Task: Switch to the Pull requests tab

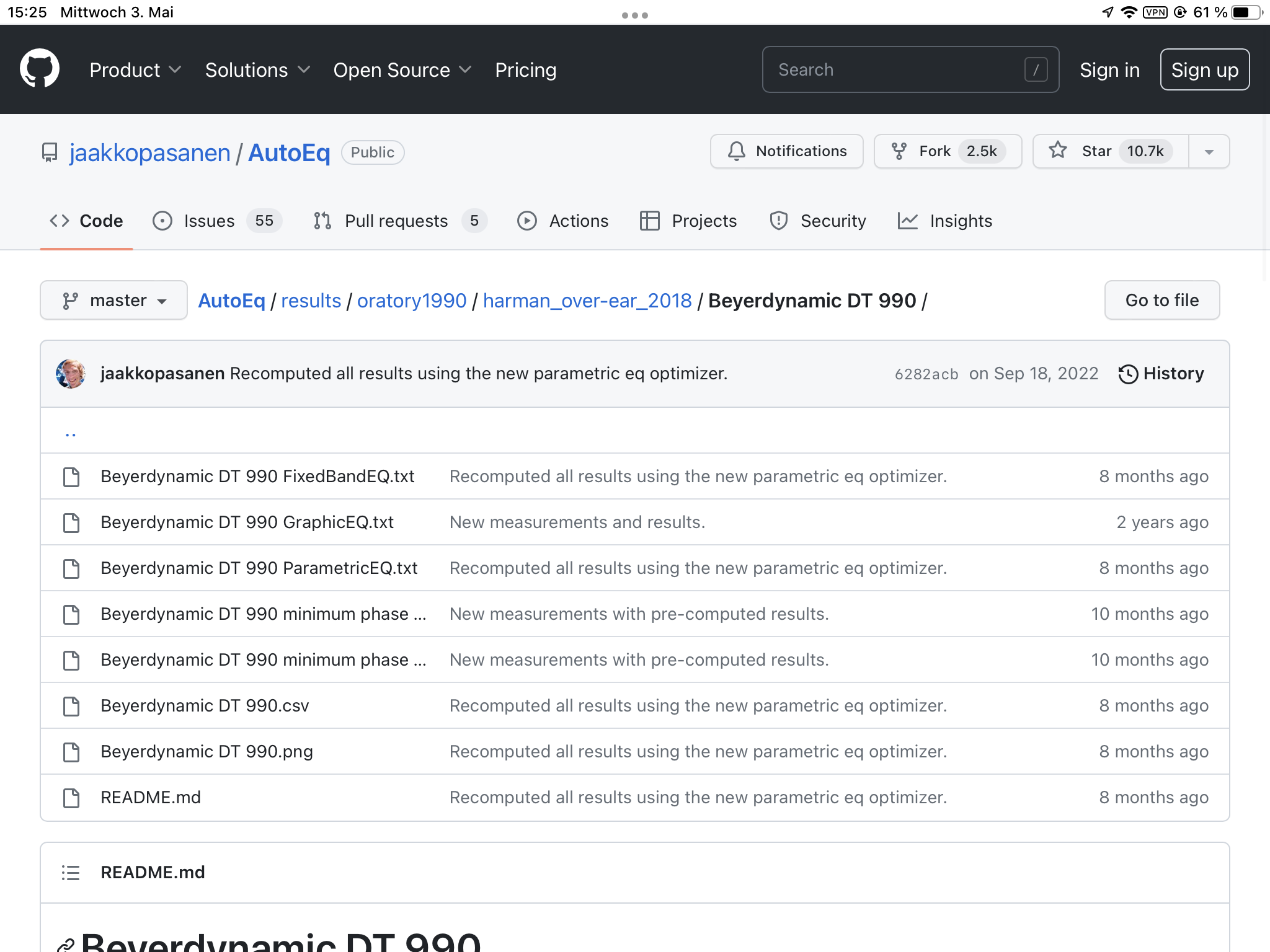Action: pyautogui.click(x=400, y=221)
